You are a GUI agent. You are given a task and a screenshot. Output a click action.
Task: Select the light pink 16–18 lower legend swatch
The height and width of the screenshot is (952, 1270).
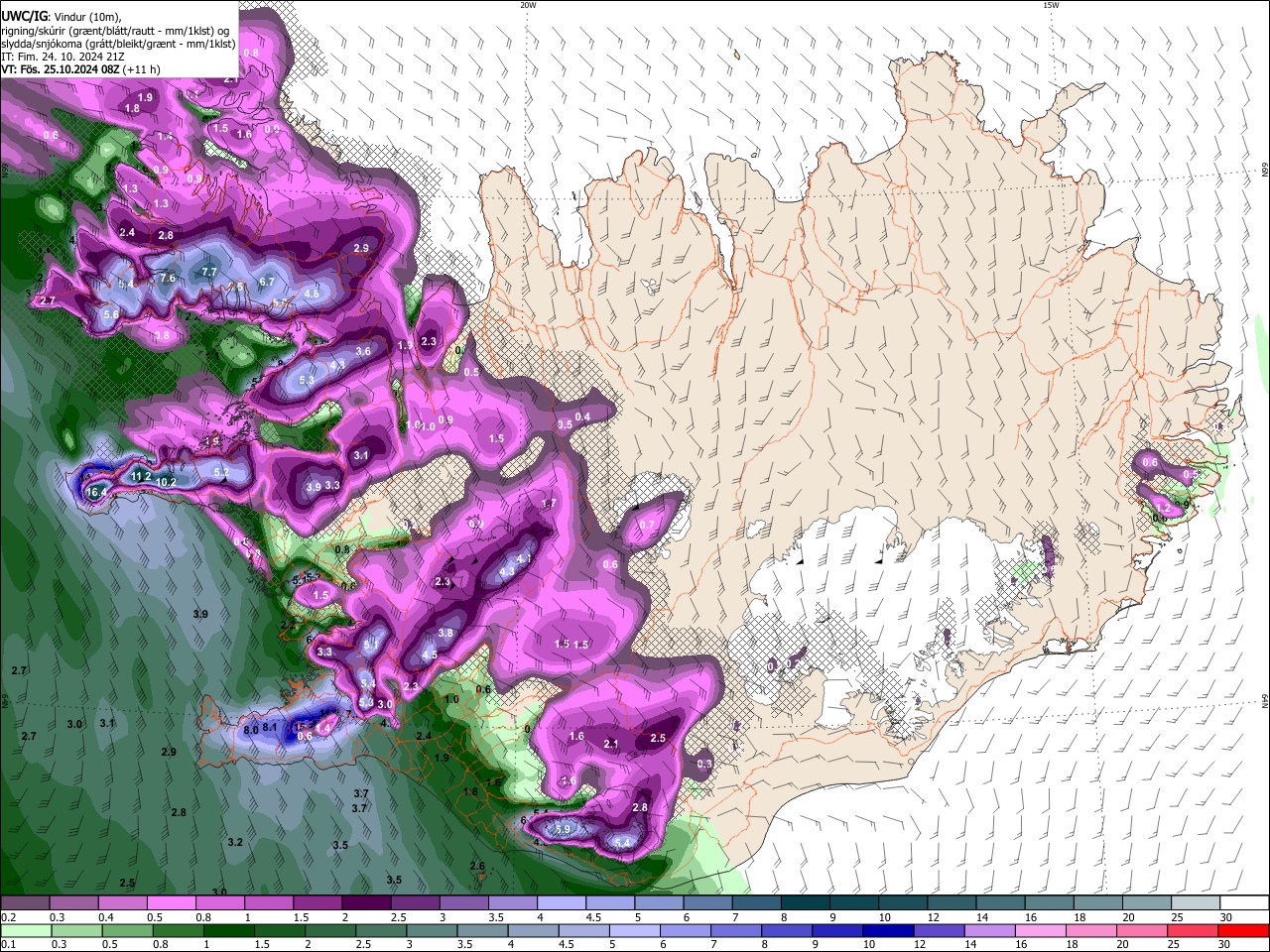pos(1041,930)
